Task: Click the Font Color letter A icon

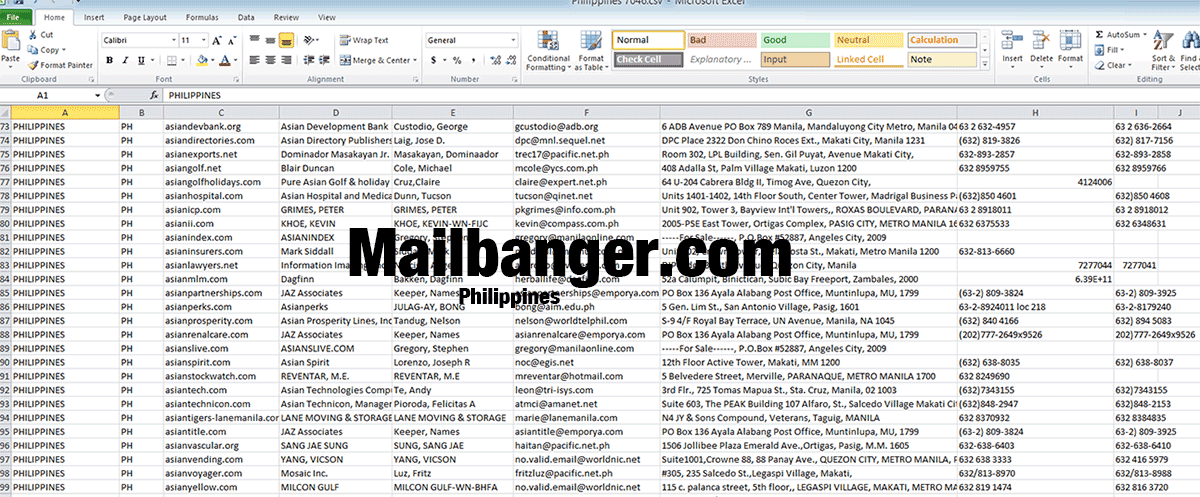Action: tap(225, 60)
